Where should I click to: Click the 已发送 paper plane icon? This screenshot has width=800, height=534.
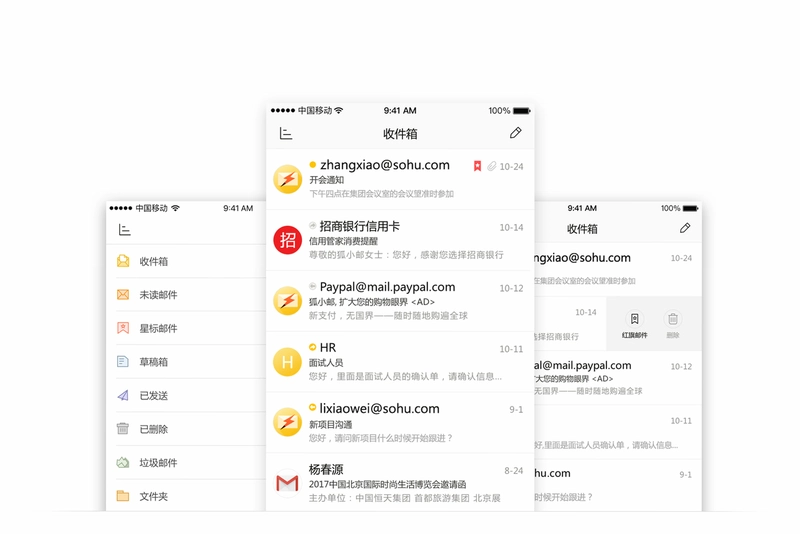[x=123, y=395]
